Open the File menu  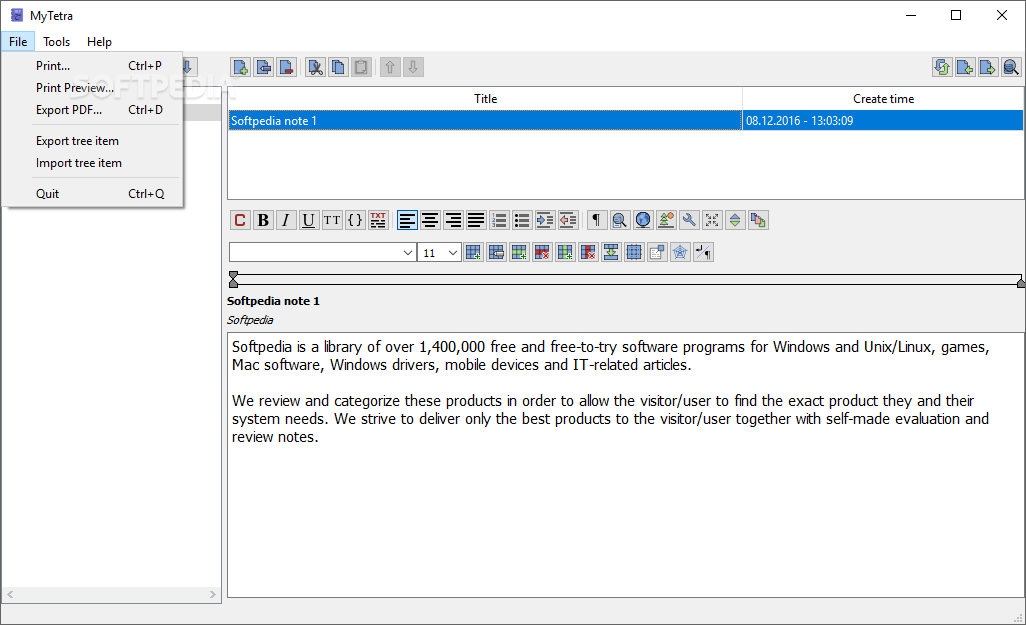[x=18, y=41]
